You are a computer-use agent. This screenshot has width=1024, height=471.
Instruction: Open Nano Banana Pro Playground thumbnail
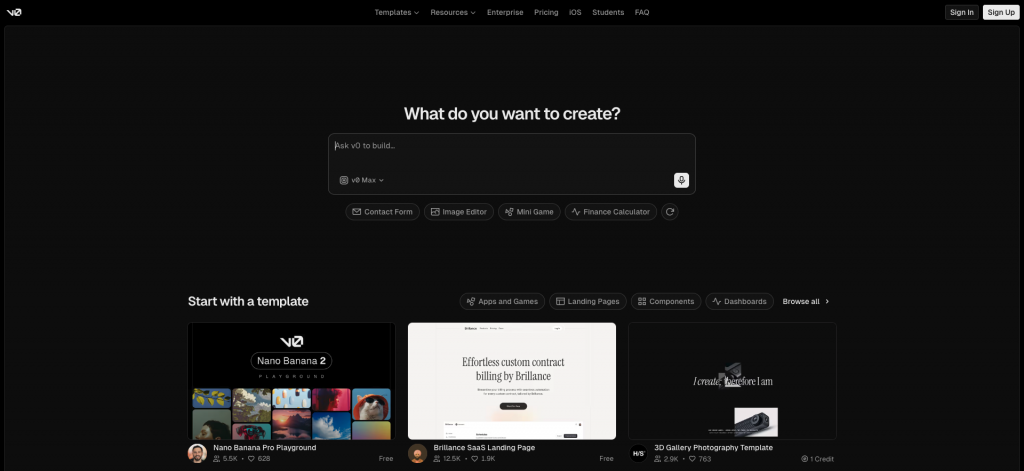tap(291, 381)
